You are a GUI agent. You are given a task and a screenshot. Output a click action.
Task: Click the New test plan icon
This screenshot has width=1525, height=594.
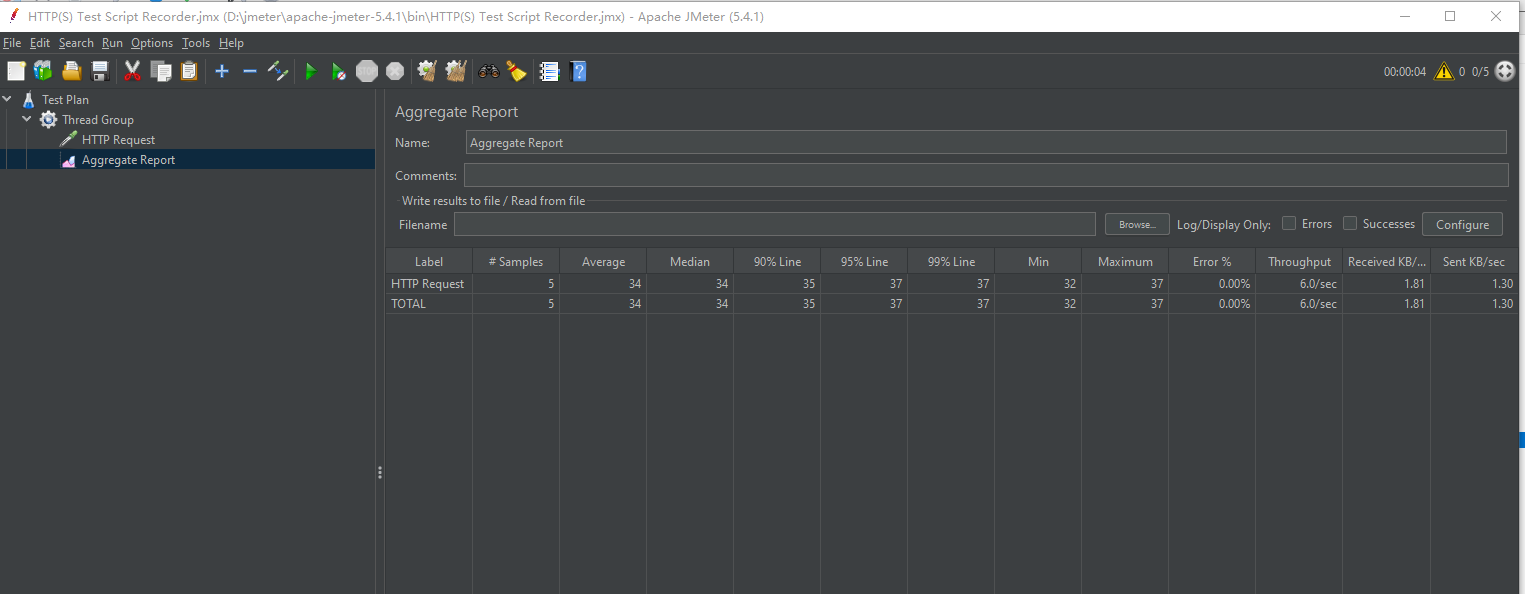[x=16, y=71]
